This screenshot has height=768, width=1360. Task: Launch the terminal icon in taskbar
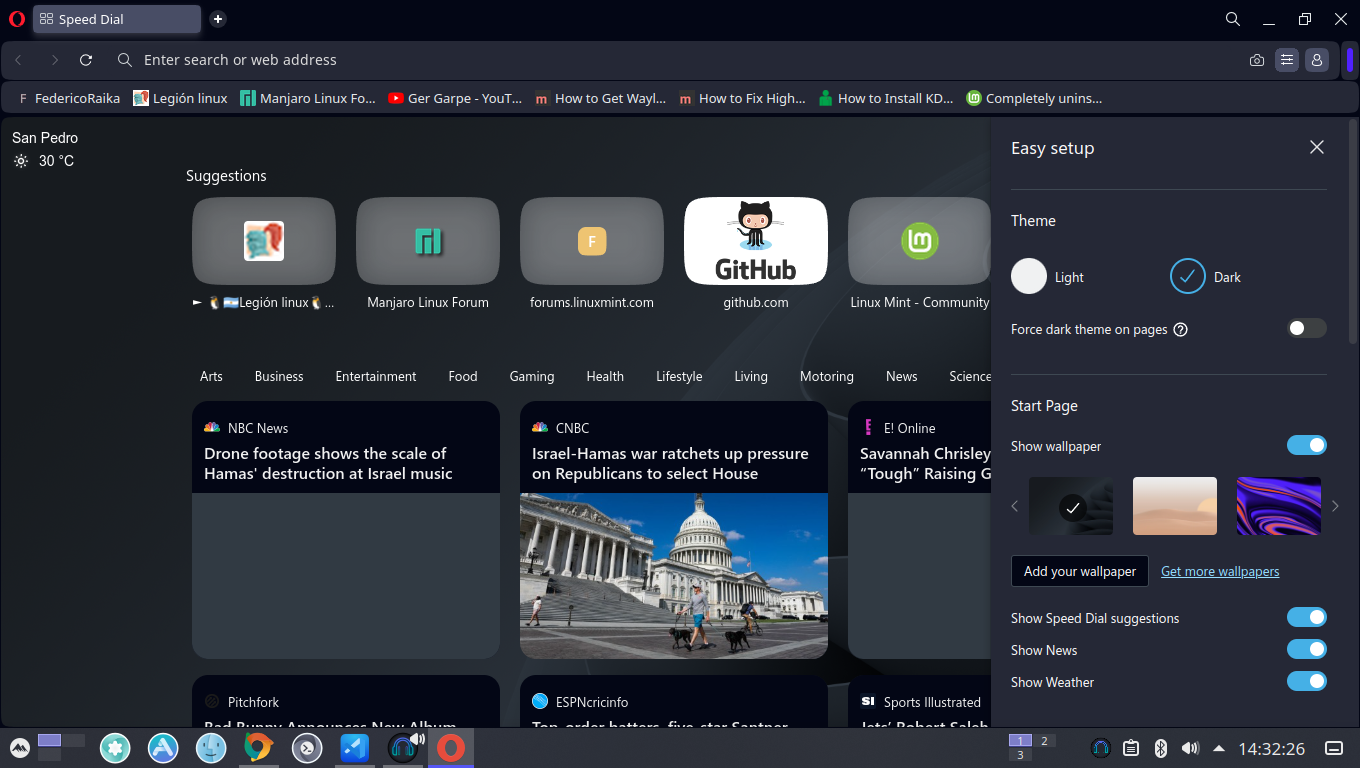pos(307,747)
